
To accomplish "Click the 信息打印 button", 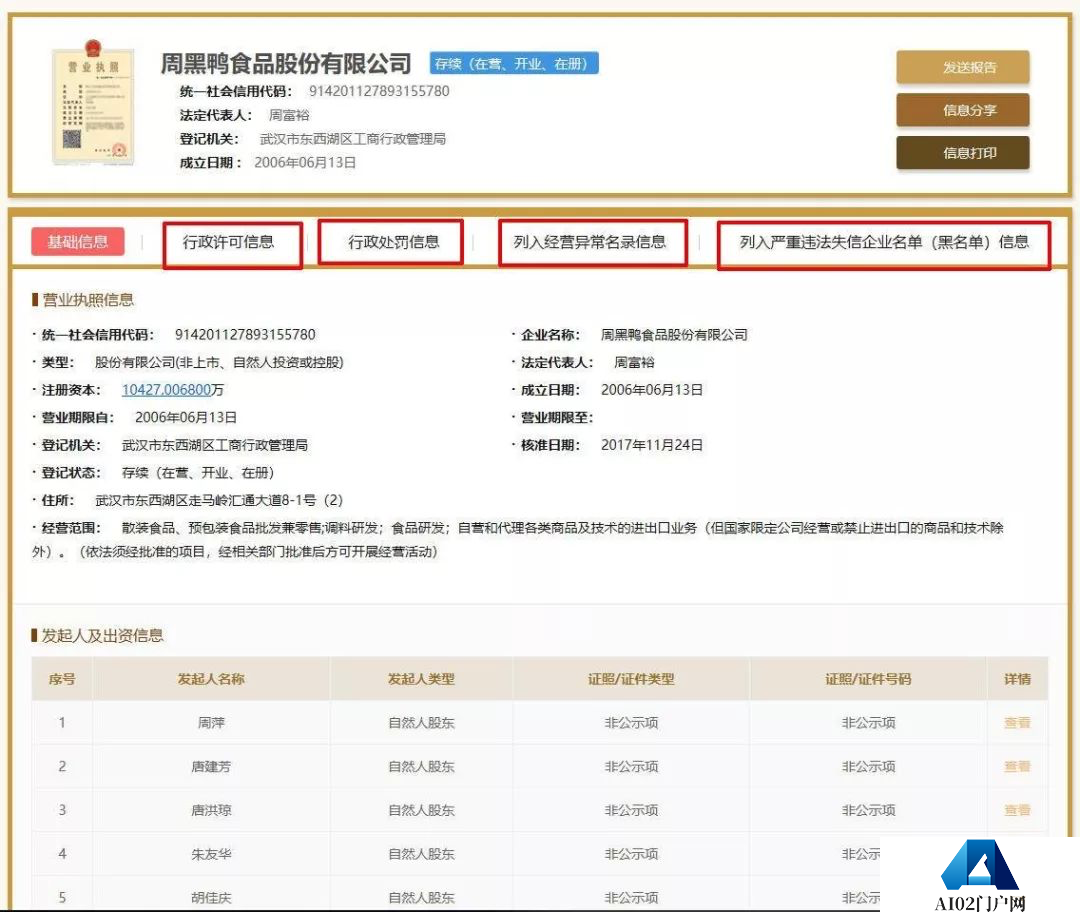I will [x=962, y=152].
